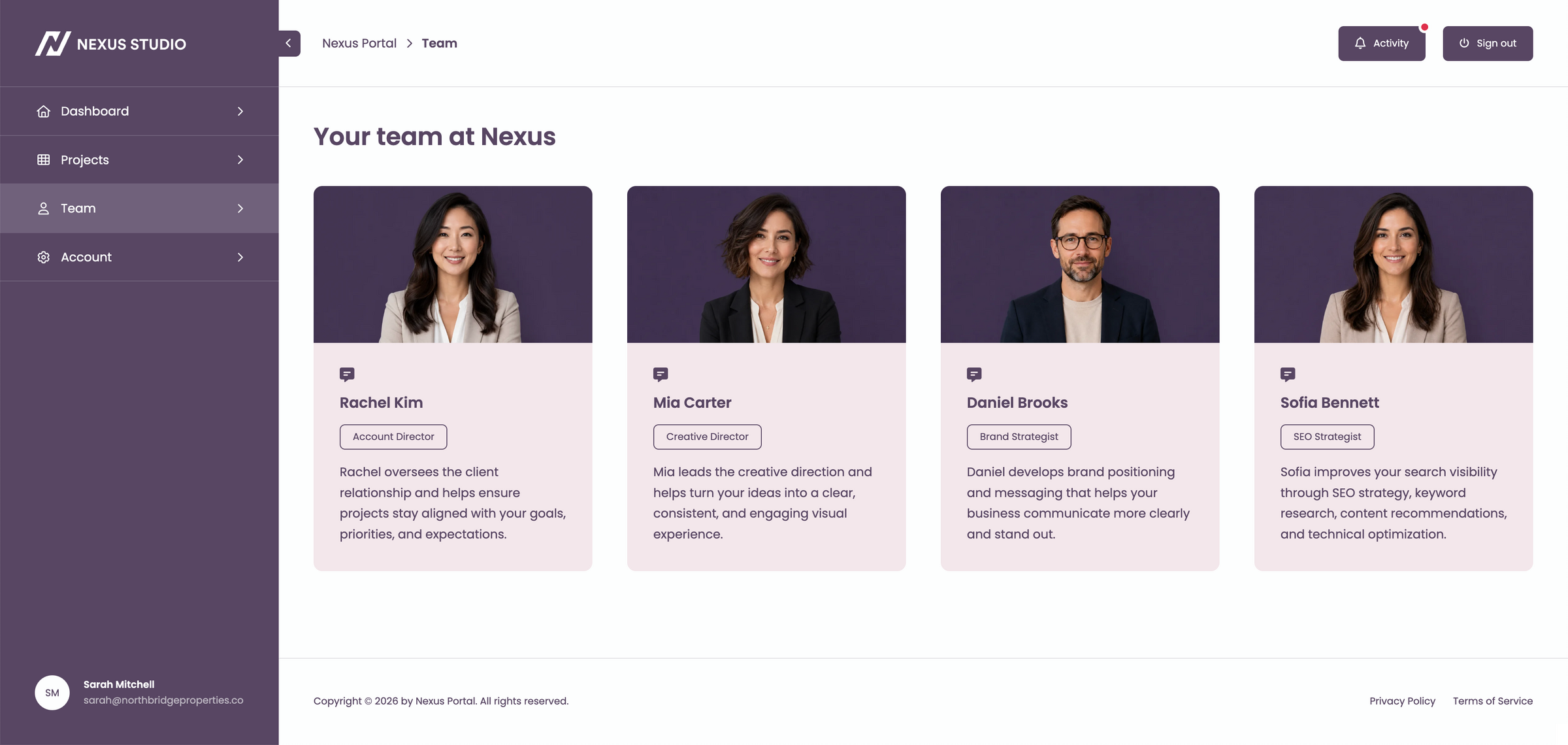Open the Terms of Service link

click(x=1493, y=701)
